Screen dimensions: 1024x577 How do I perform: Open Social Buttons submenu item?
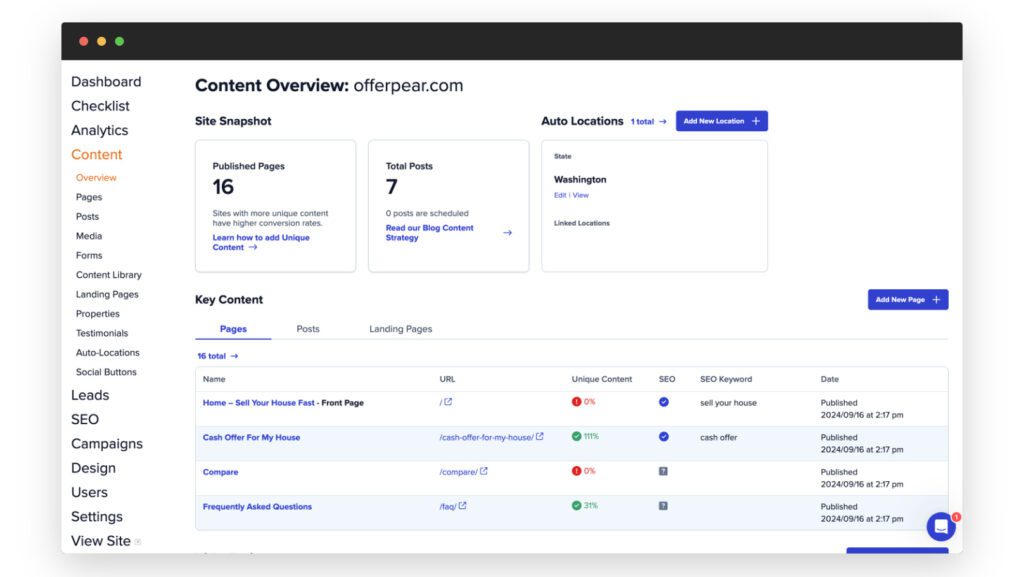pos(106,372)
